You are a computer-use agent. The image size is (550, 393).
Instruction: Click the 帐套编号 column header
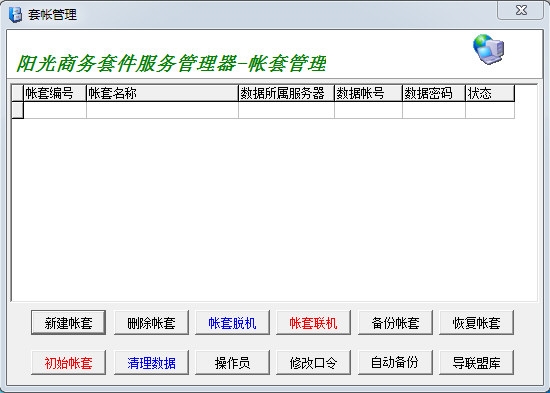point(55,93)
